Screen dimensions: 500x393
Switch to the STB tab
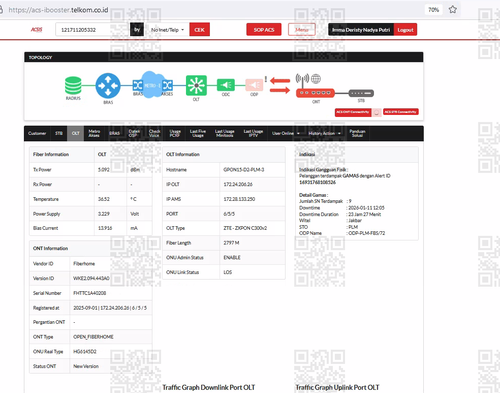(59, 133)
